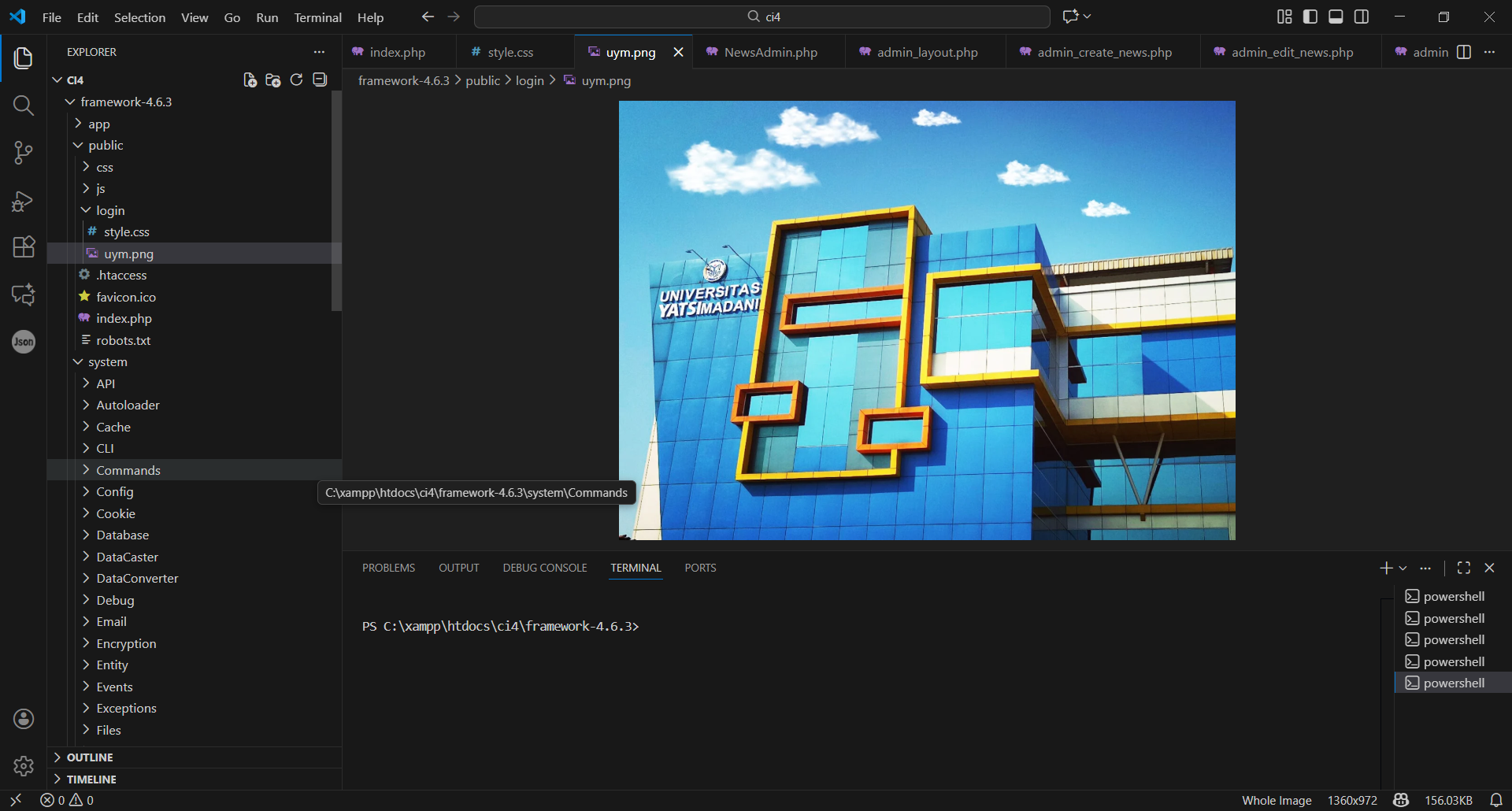
Task: Collapse all folders in Explorer
Action: pos(320,80)
